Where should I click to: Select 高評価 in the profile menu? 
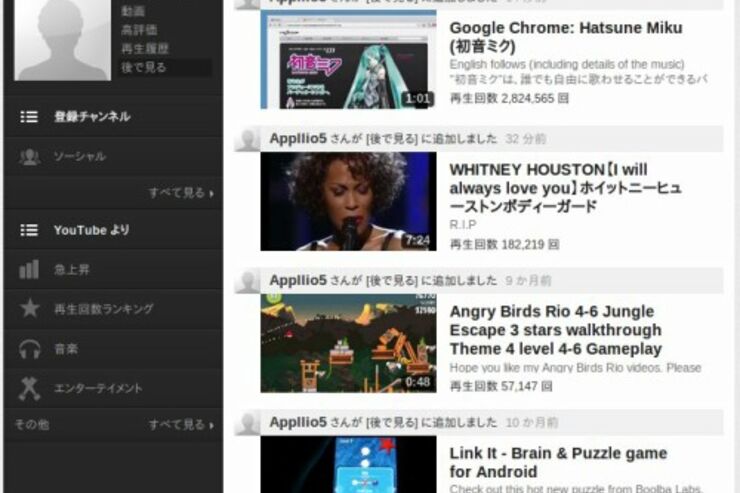[x=139, y=30]
